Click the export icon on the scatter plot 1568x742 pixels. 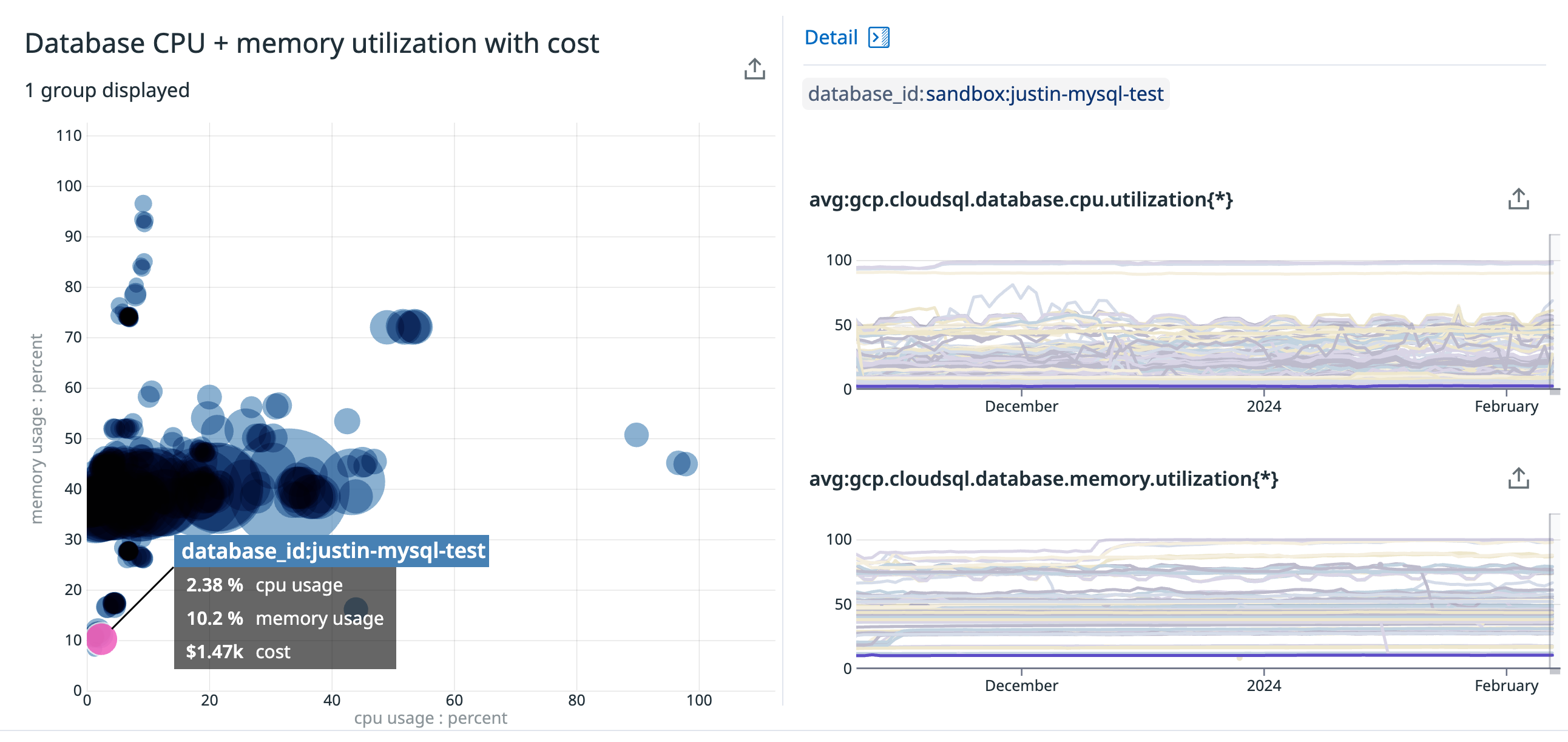tap(755, 68)
